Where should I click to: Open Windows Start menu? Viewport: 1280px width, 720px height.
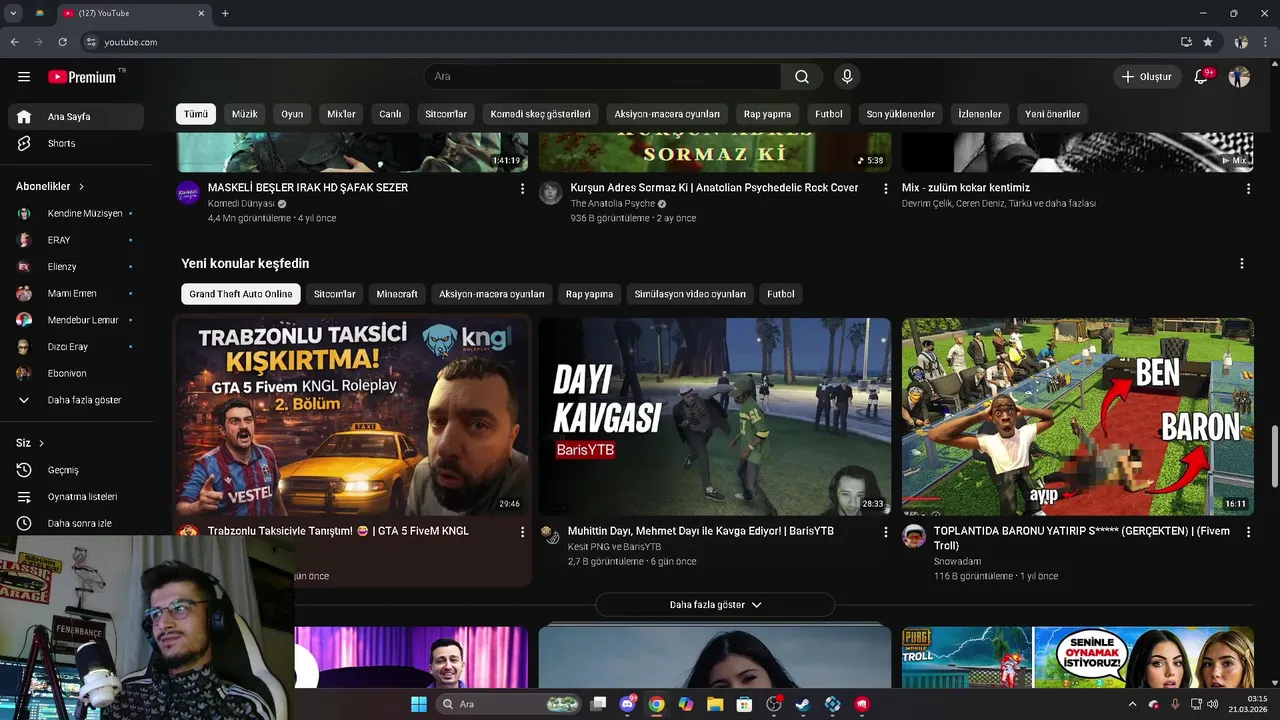point(418,704)
